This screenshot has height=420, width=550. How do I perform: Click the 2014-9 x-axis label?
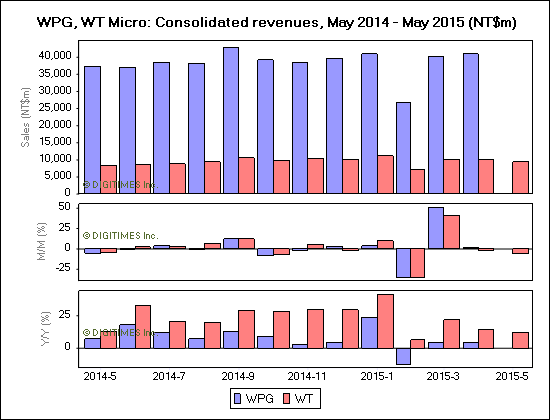tap(238, 376)
